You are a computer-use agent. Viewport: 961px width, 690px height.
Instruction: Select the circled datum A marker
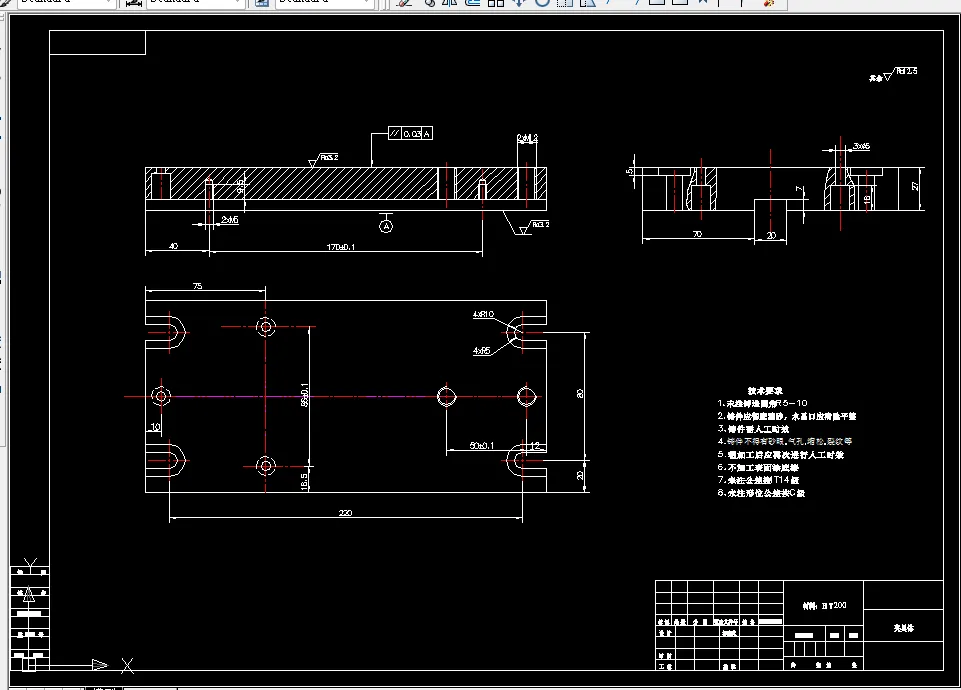pos(386,226)
